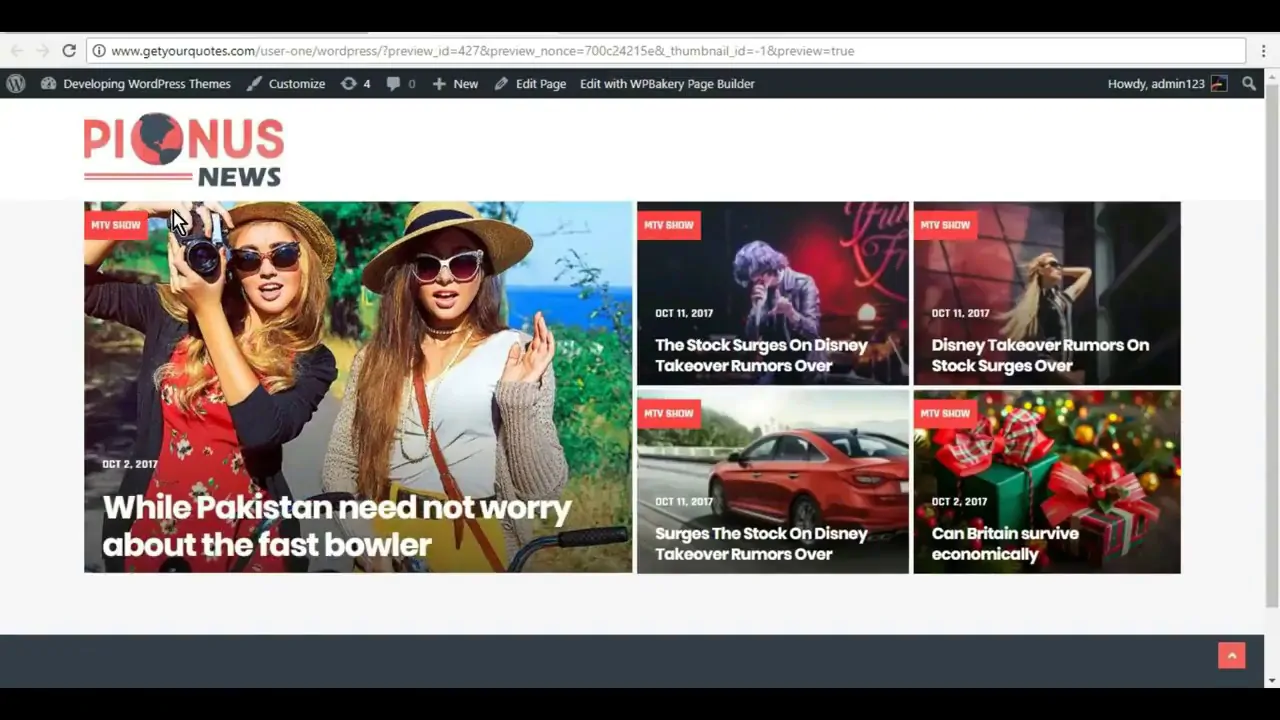The height and width of the screenshot is (720, 1280).
Task: Click the comments count 0
Action: [x=411, y=84]
